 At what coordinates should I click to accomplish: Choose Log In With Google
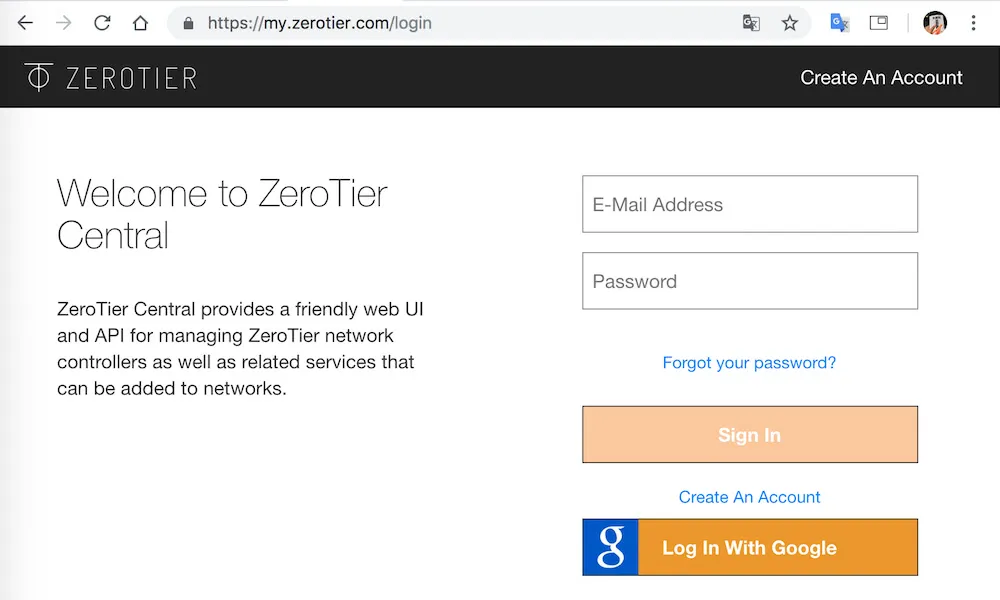pos(749,547)
